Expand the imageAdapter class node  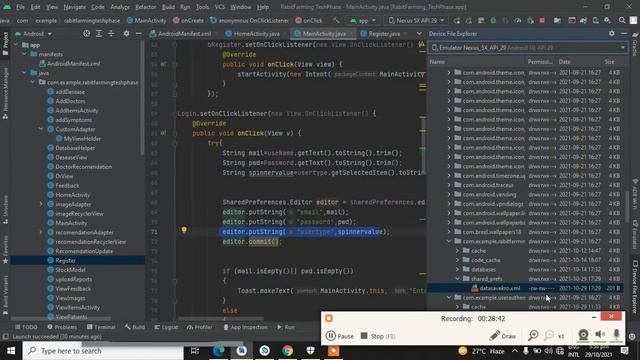click(x=41, y=204)
